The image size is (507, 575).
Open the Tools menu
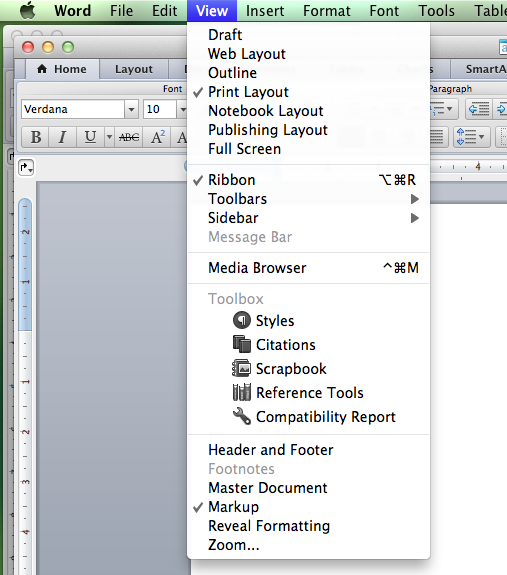(436, 11)
